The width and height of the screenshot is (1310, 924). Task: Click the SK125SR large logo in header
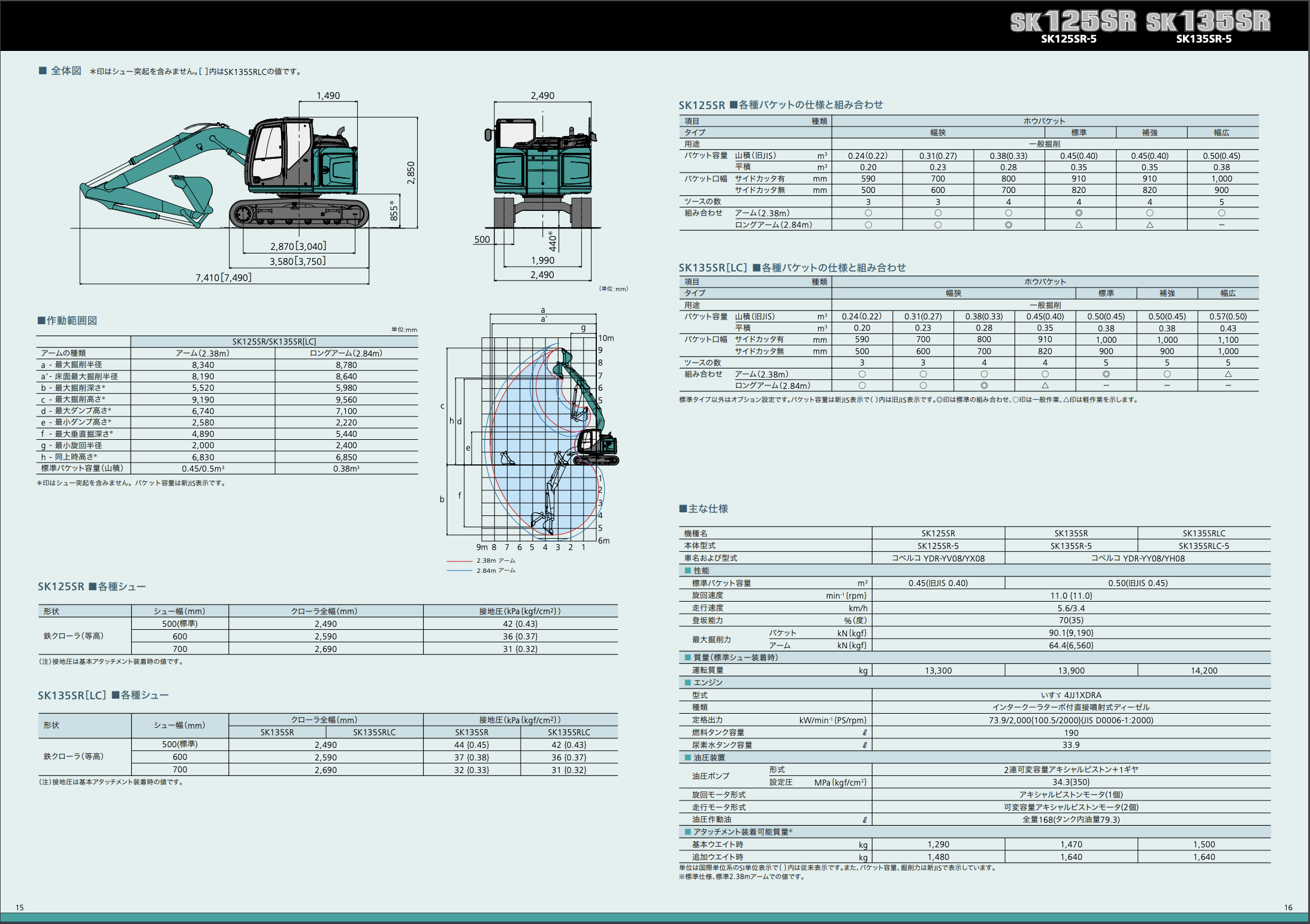coord(1073,22)
